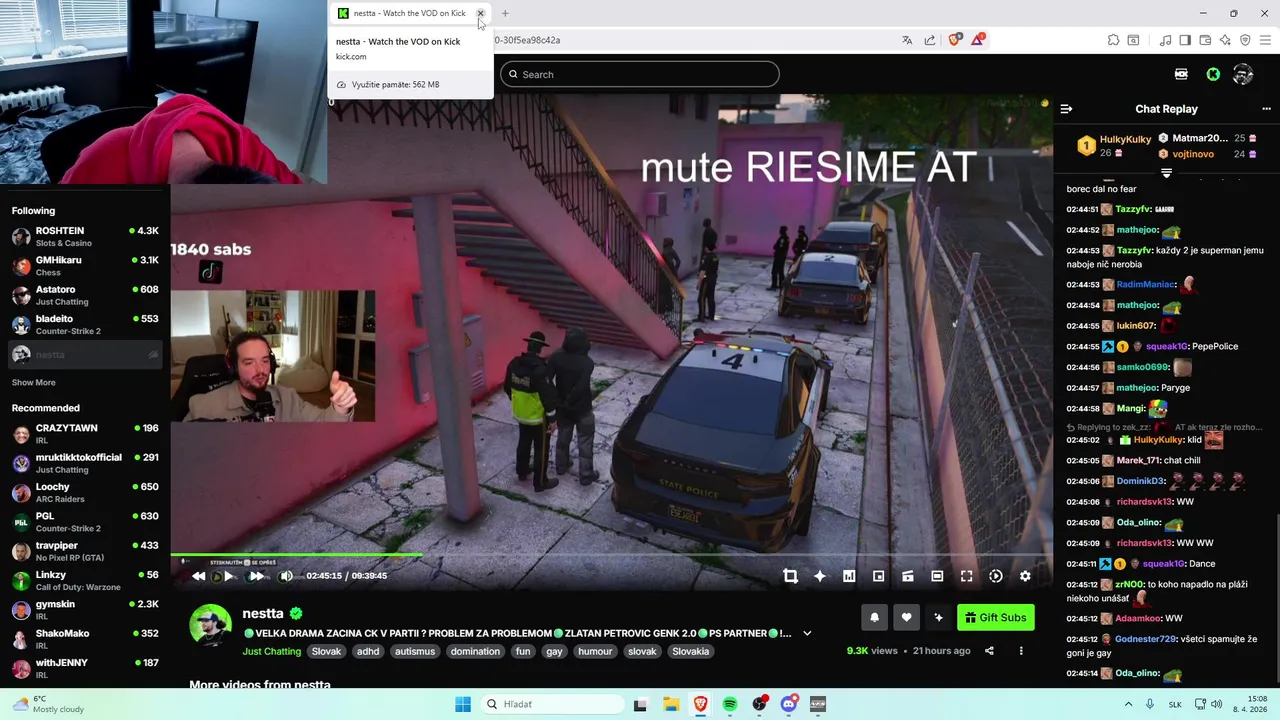Open browser extensions puzzle icon
The width and height of the screenshot is (1280, 720).
1113,40
